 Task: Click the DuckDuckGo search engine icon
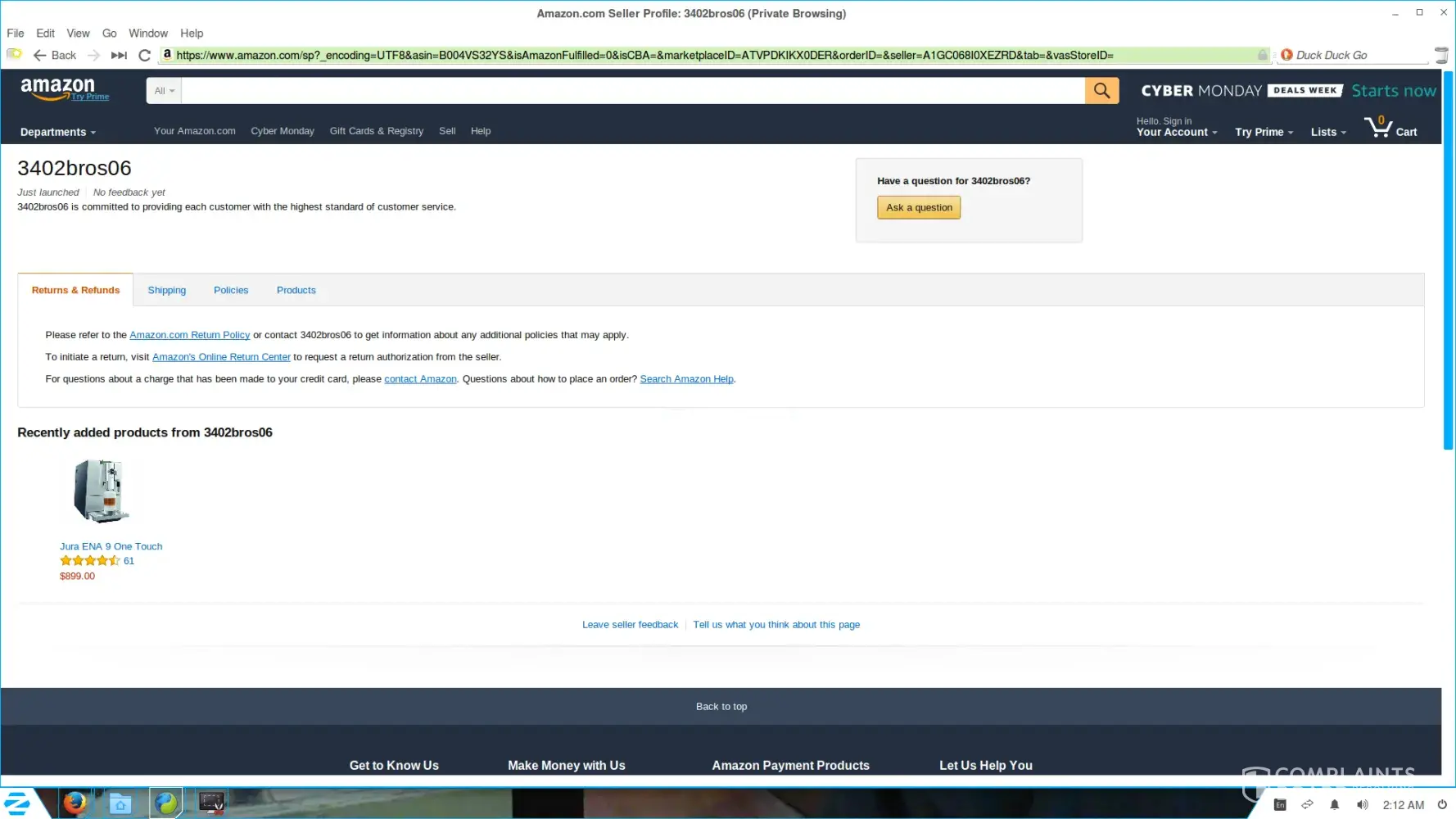tap(1286, 55)
